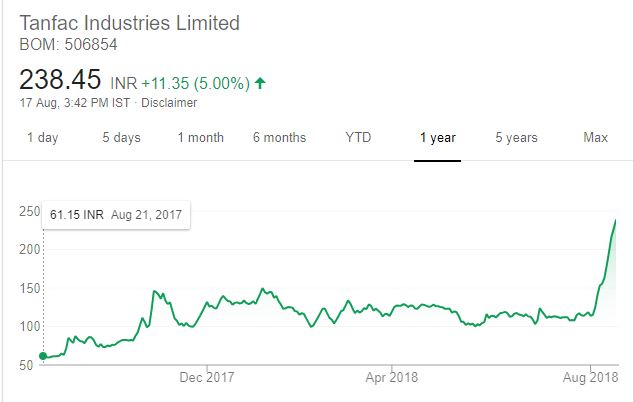Click the green data point marker on chart
633x402 pixels.
pyautogui.click(x=43, y=356)
